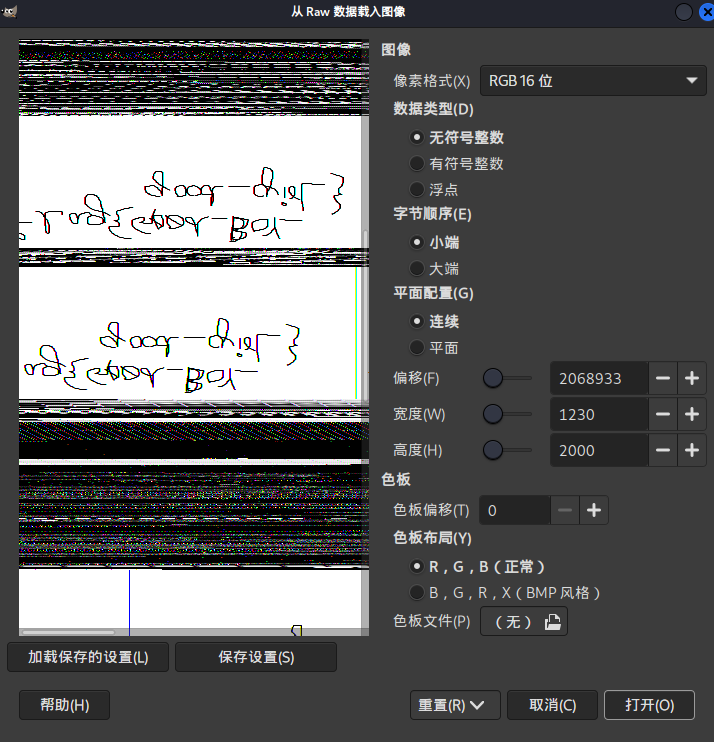
Task: Click the 宽度 slider handle
Action: click(493, 414)
